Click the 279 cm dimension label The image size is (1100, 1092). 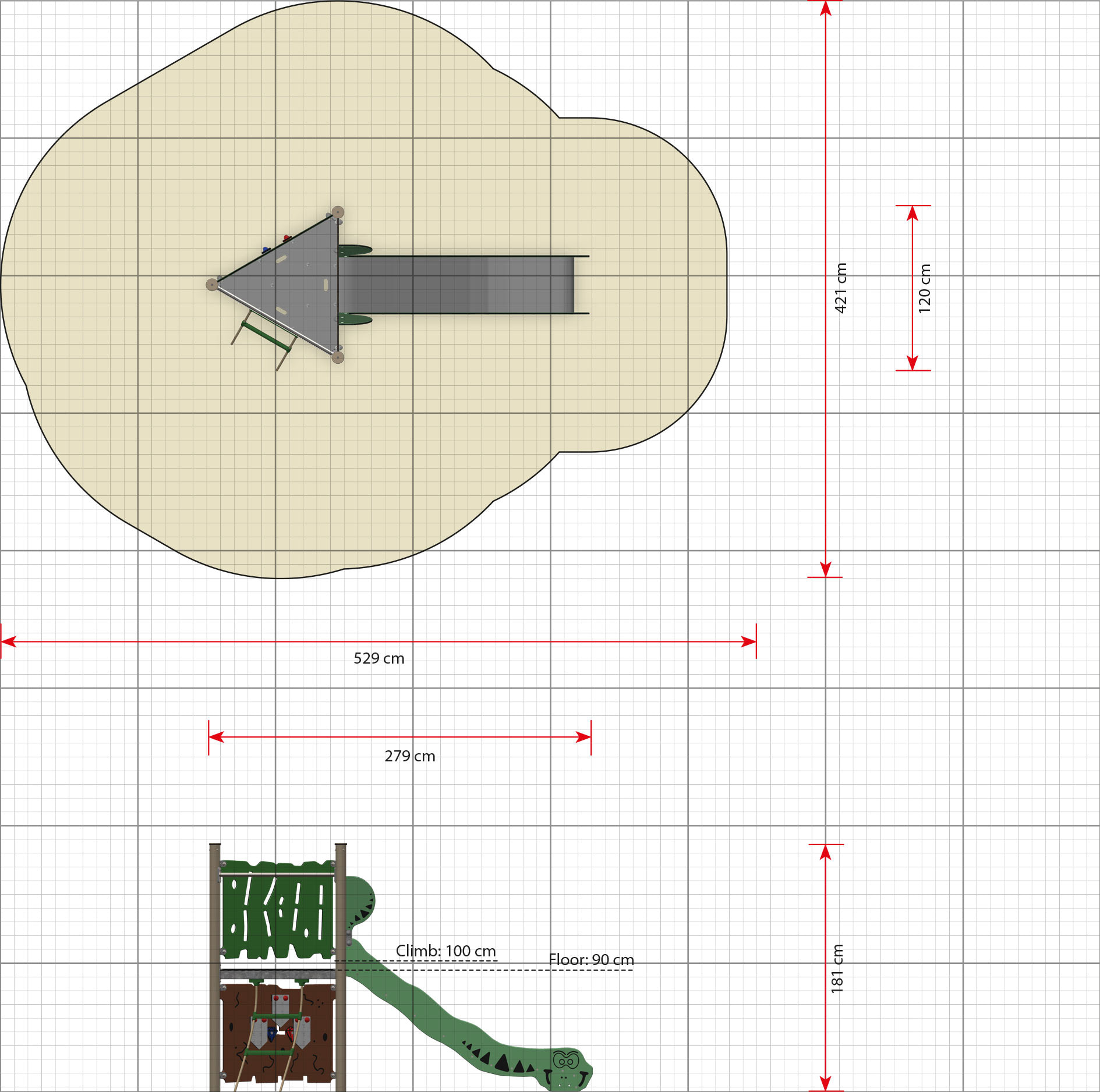(409, 756)
